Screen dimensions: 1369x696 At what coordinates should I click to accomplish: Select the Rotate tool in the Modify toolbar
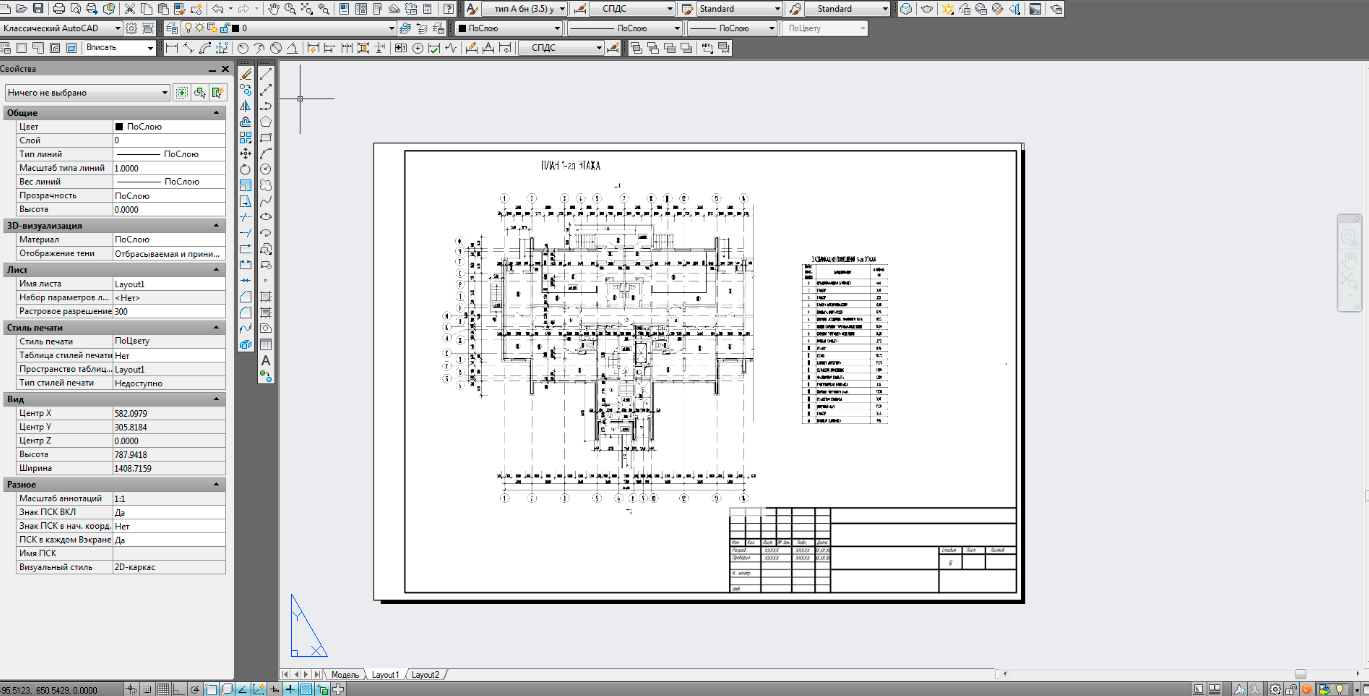(246, 169)
